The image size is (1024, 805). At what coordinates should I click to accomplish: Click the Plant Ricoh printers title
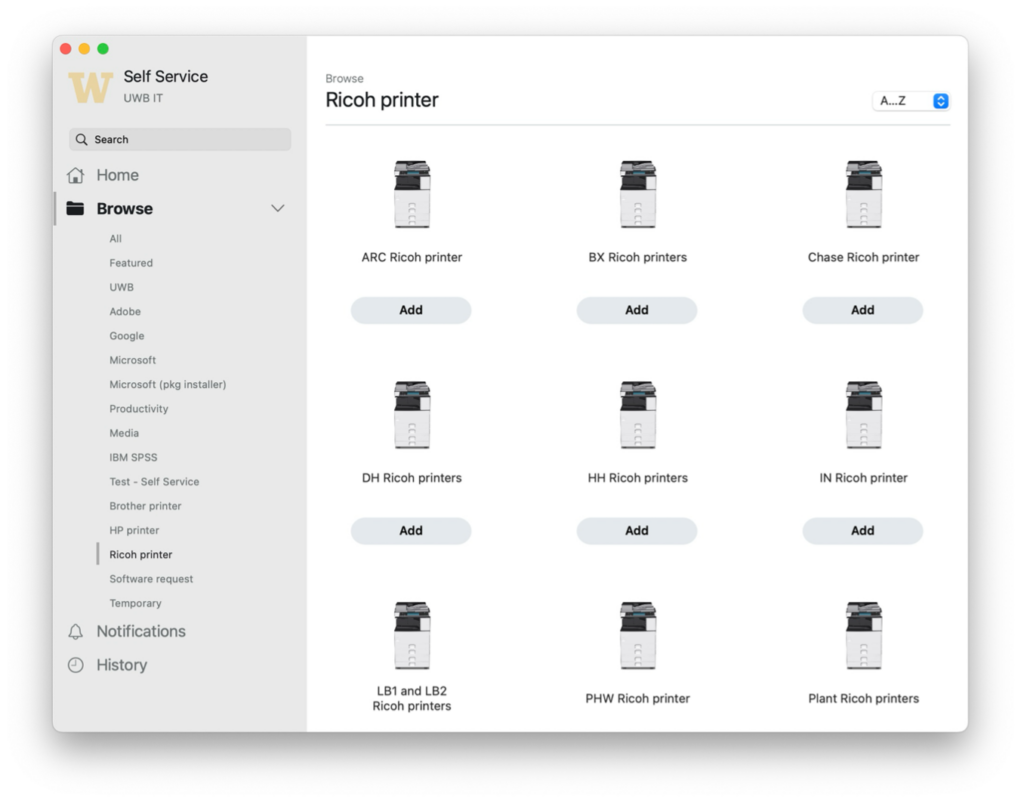(x=863, y=699)
